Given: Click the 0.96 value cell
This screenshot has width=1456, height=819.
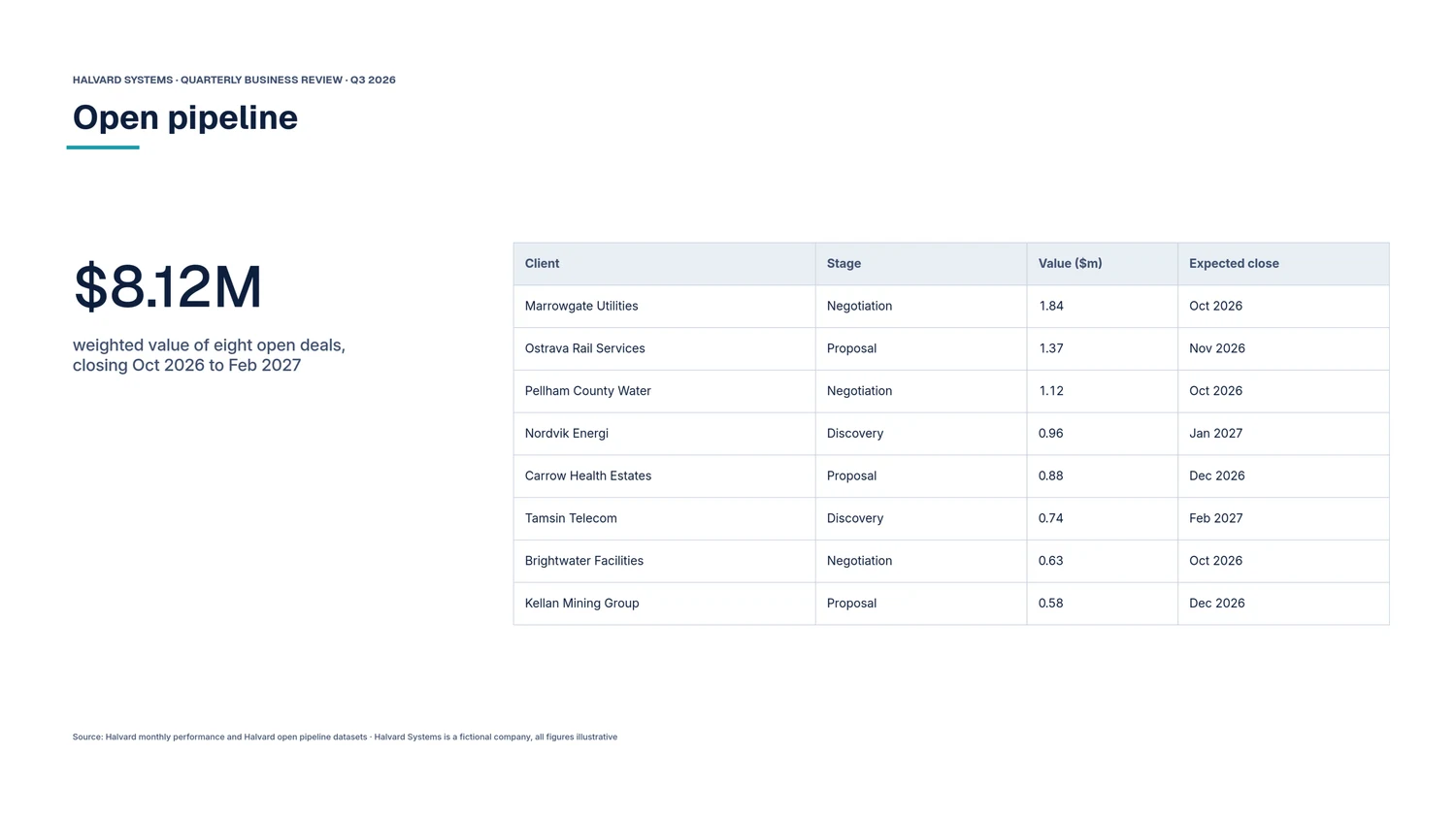Looking at the screenshot, I should coord(1103,434).
